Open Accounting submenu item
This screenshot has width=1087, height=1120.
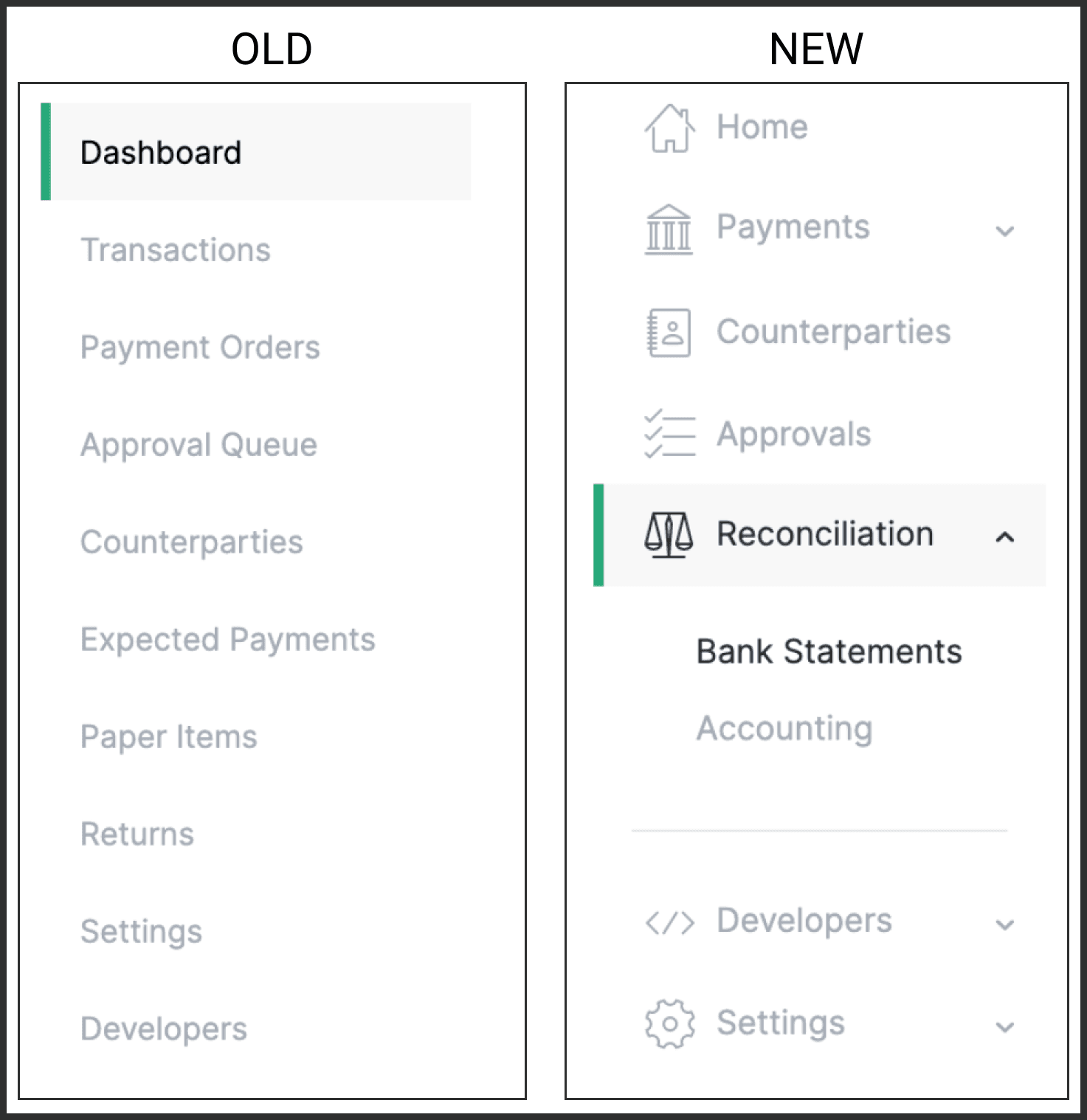tap(784, 729)
